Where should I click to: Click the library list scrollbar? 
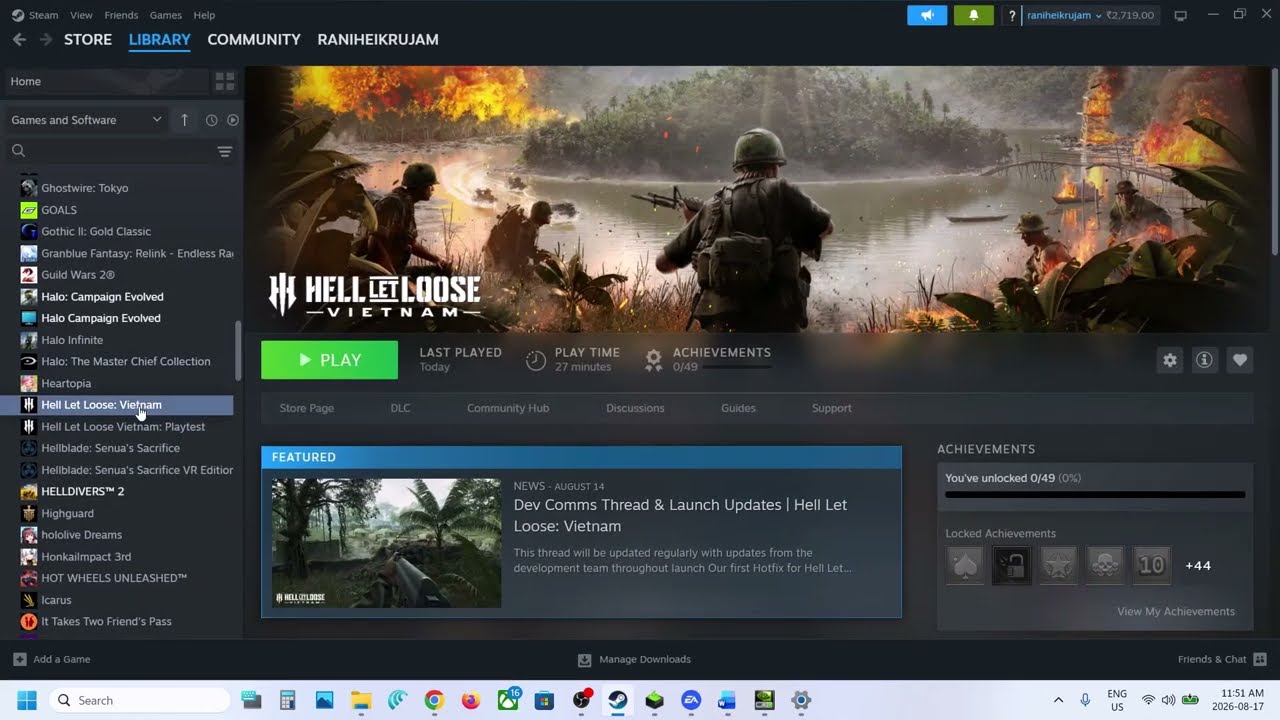[x=238, y=350]
